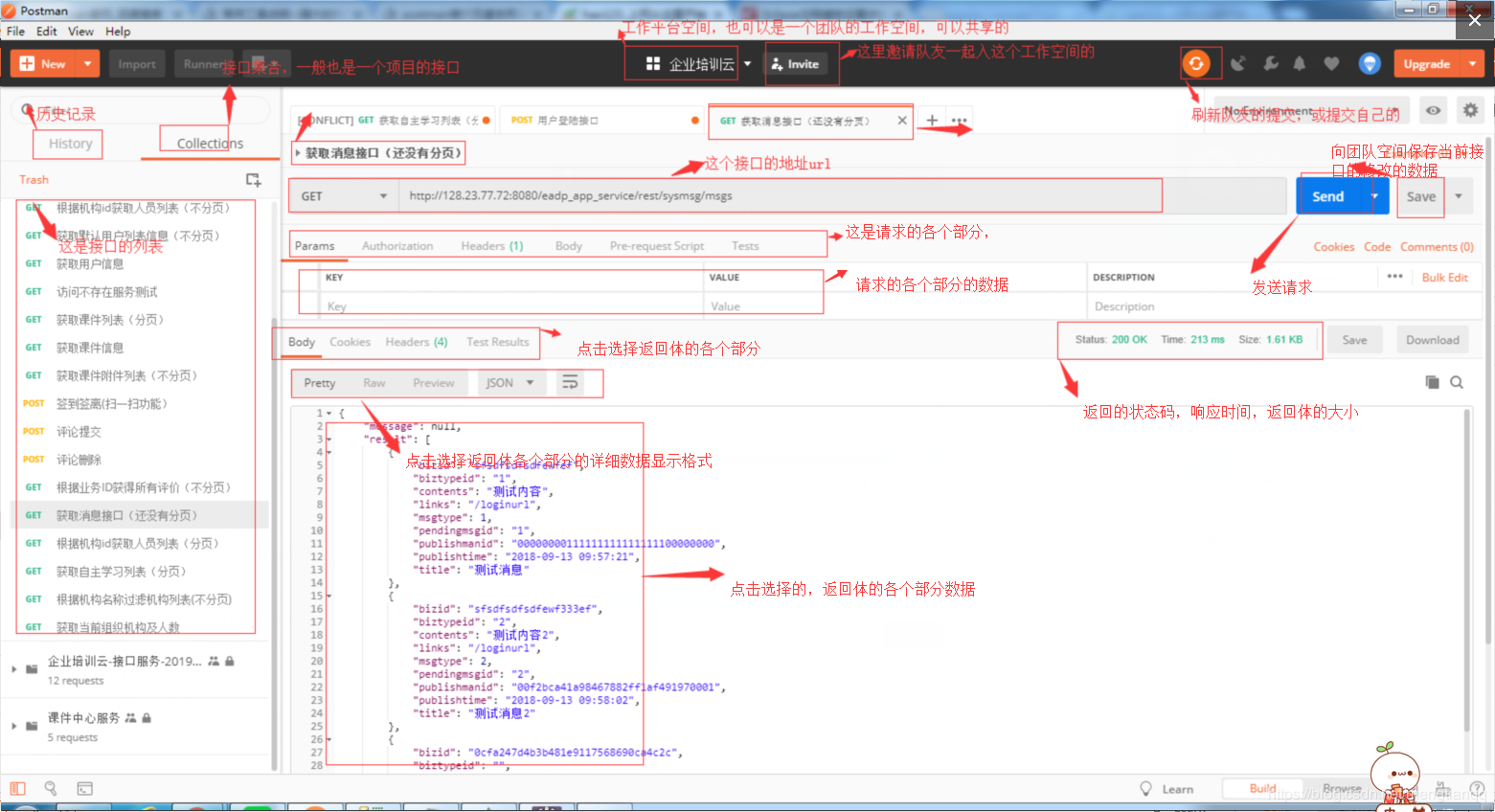Click the new collection icon beside Trash

pos(253,180)
